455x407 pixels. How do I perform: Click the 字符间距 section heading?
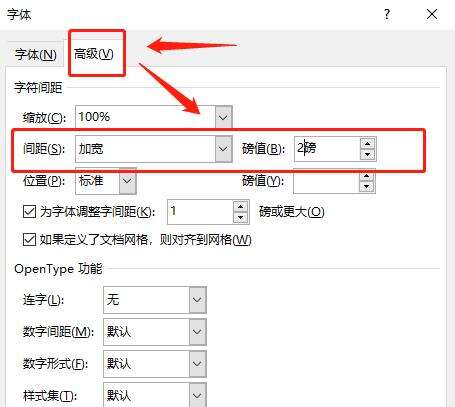click(x=38, y=88)
